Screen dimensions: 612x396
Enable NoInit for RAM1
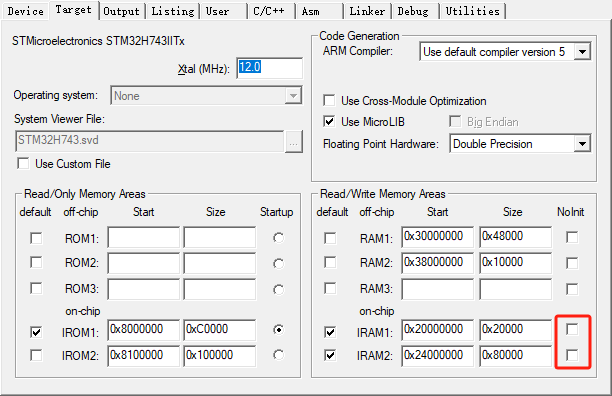(572, 237)
